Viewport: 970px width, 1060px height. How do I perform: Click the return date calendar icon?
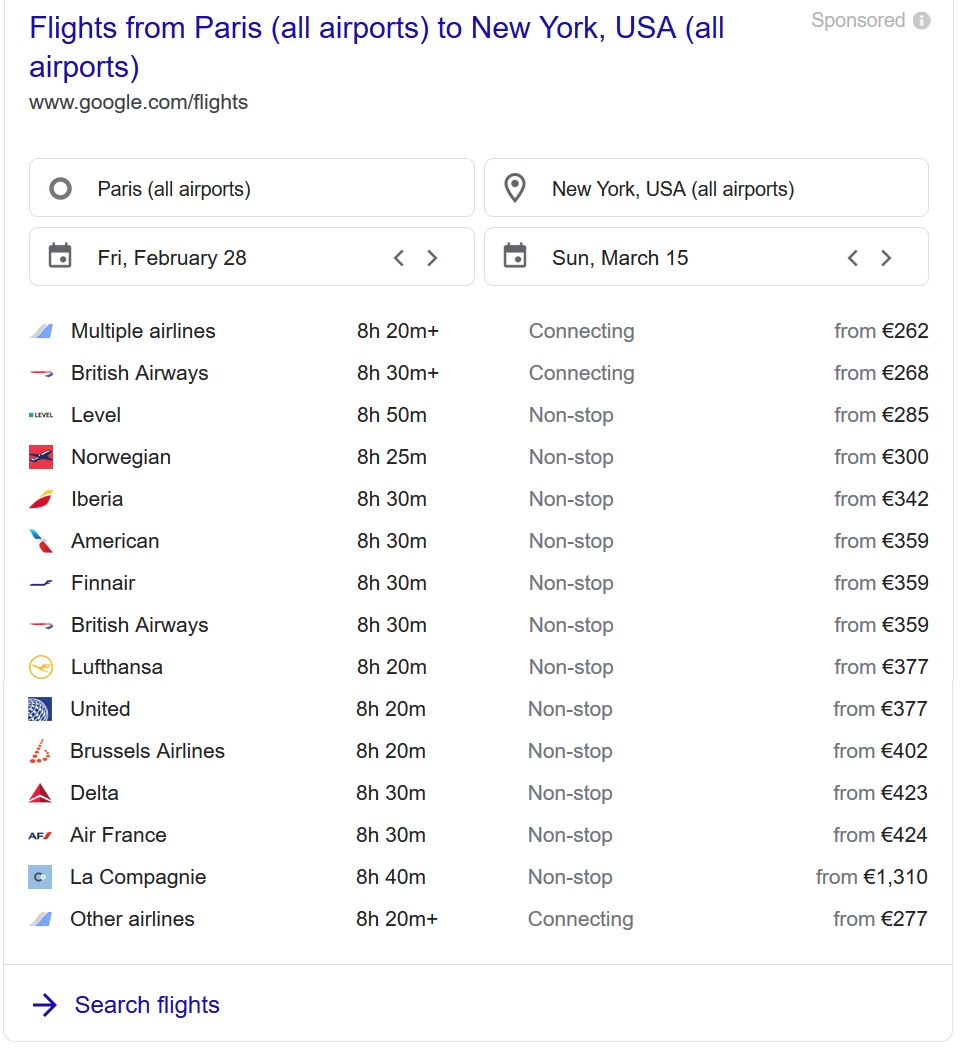[x=515, y=257]
